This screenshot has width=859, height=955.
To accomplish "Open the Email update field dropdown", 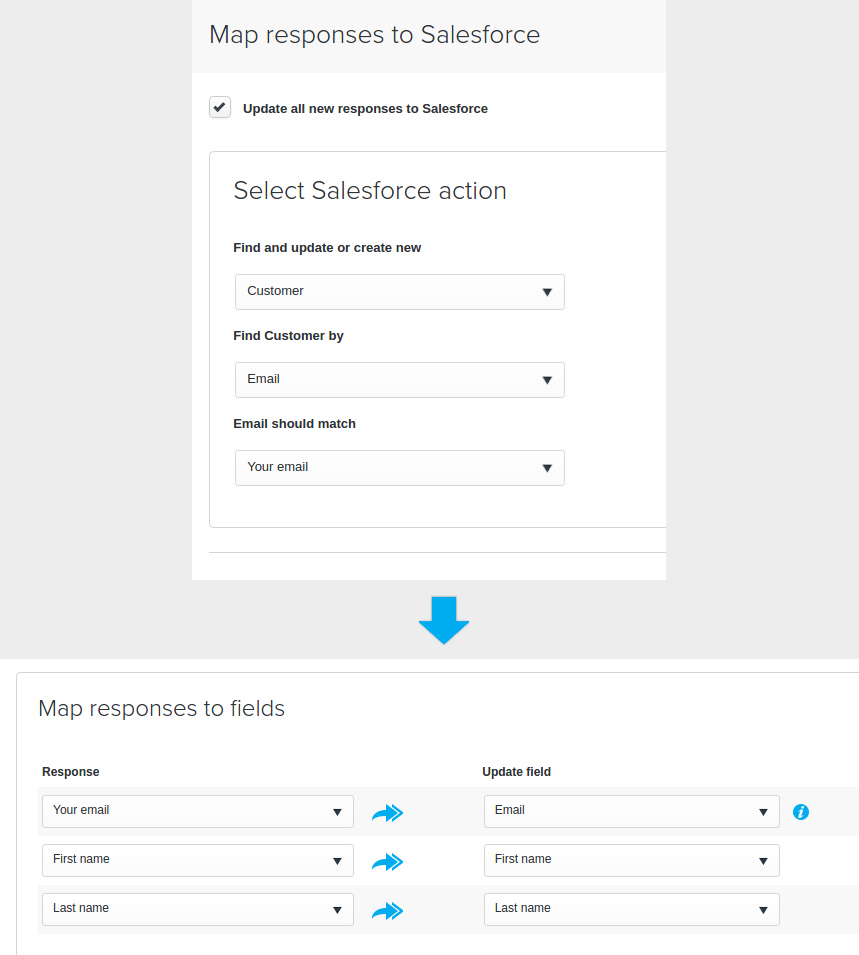I will (x=632, y=811).
